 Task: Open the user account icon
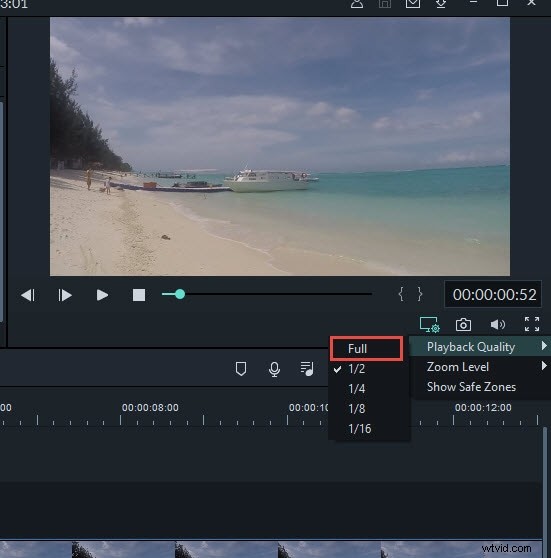coord(357,4)
